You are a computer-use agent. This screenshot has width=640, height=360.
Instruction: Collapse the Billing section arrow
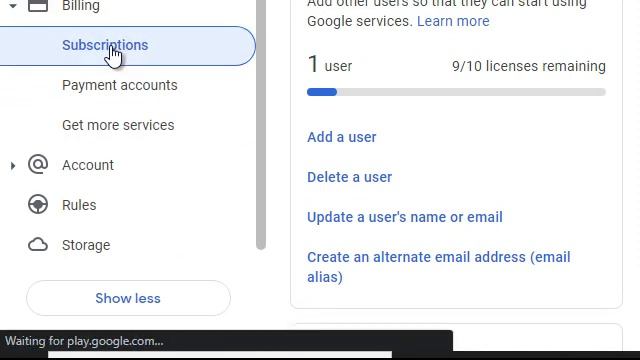[13, 6]
